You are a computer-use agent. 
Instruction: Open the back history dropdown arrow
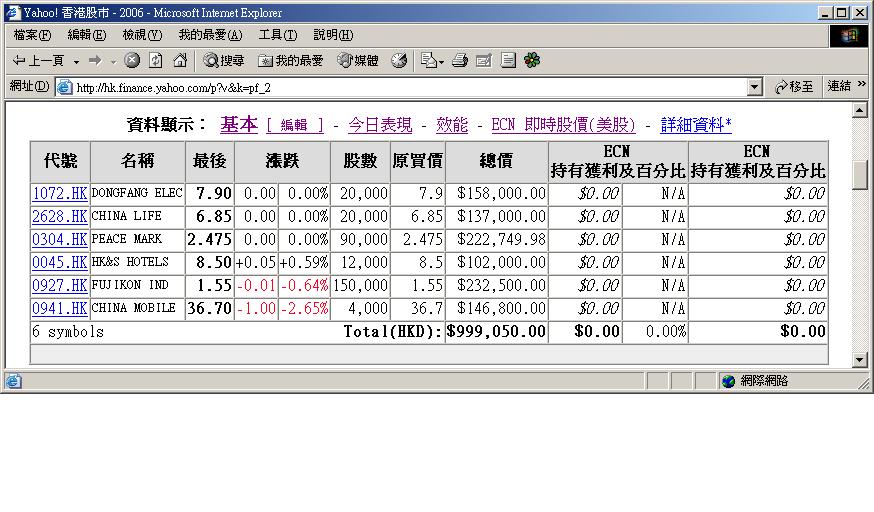pyautogui.click(x=76, y=61)
